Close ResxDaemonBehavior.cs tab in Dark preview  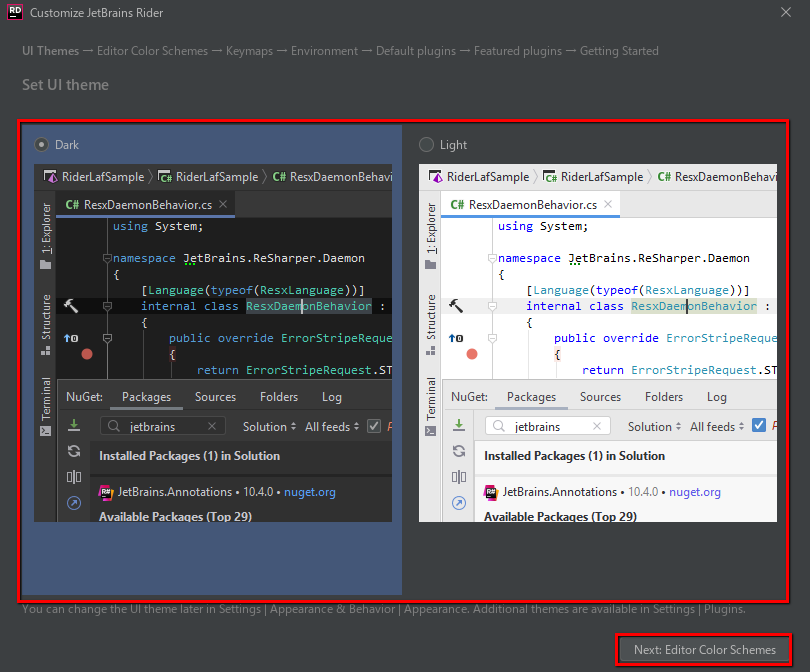(223, 204)
